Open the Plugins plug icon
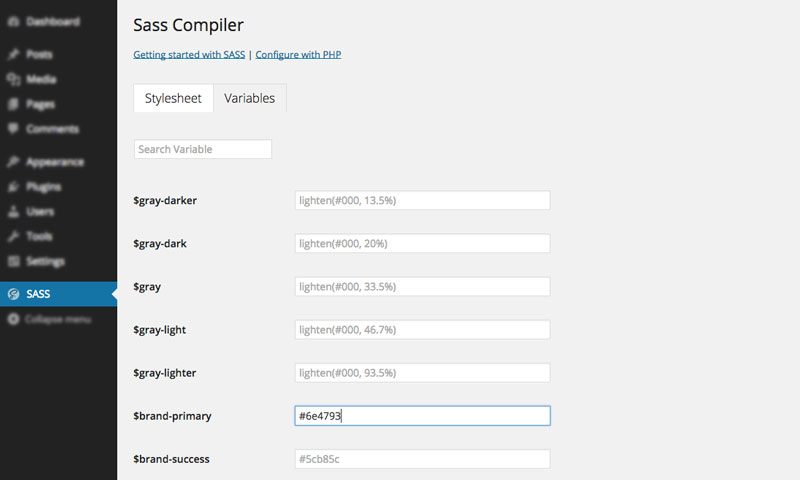Screen dimensions: 800x480 (x=14, y=187)
